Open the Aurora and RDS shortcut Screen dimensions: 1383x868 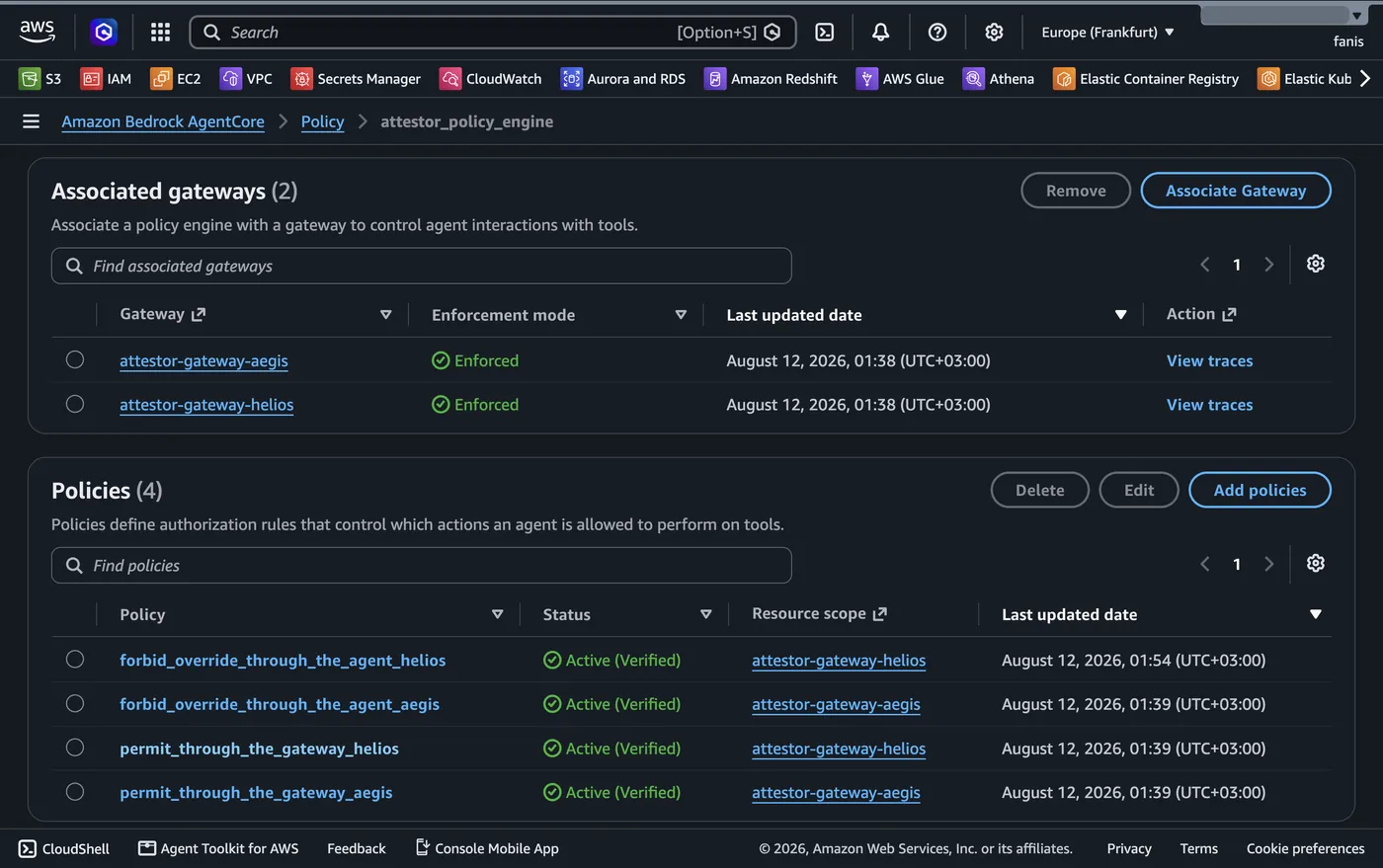click(x=623, y=78)
